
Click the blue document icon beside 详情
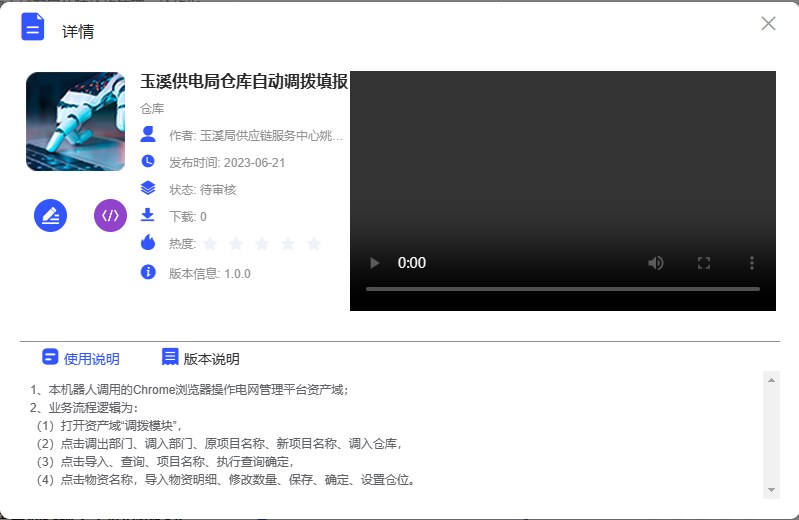[x=33, y=27]
